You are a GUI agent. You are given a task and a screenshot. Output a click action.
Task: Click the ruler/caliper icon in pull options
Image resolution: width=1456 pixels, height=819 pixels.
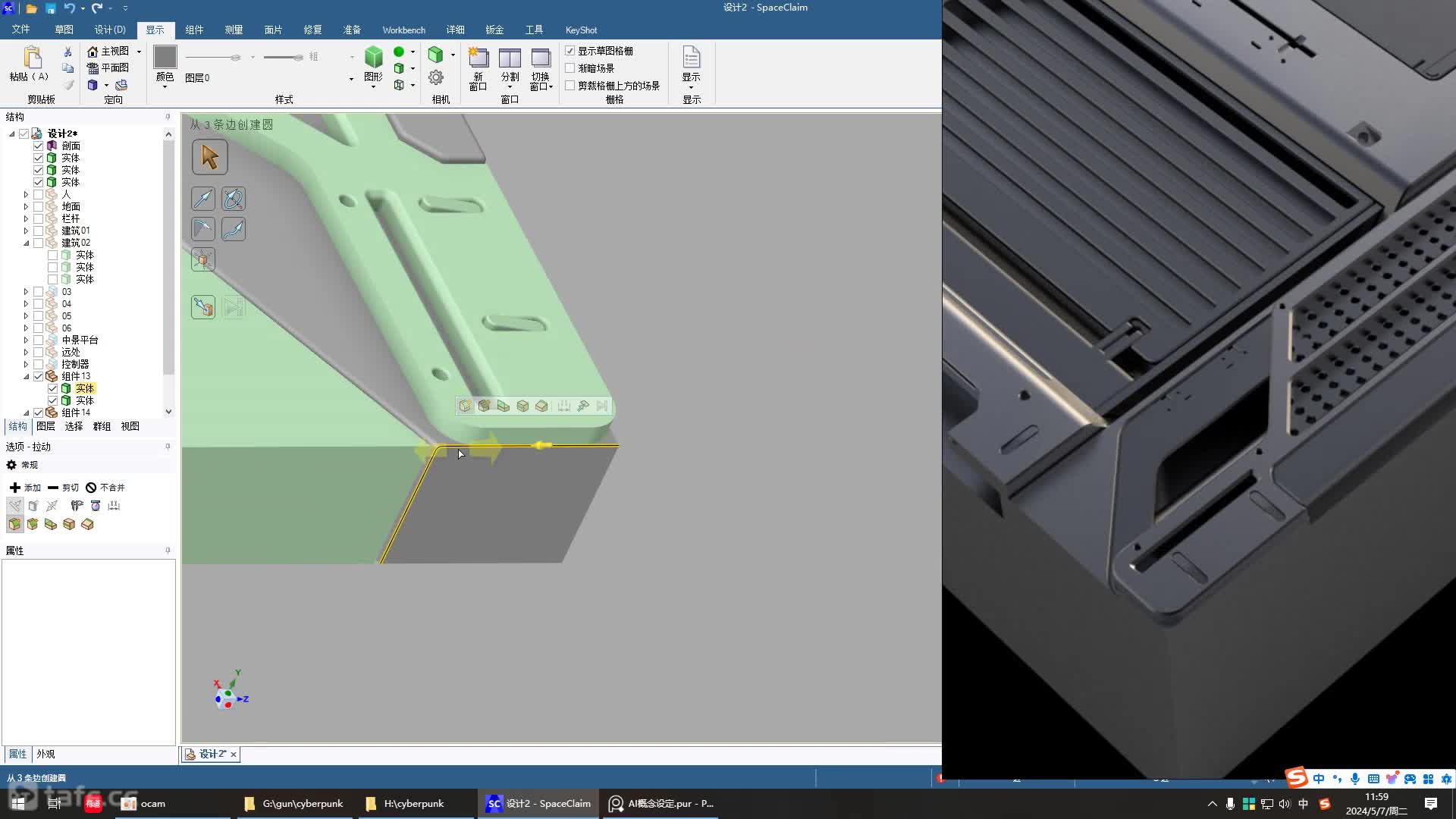point(77,506)
